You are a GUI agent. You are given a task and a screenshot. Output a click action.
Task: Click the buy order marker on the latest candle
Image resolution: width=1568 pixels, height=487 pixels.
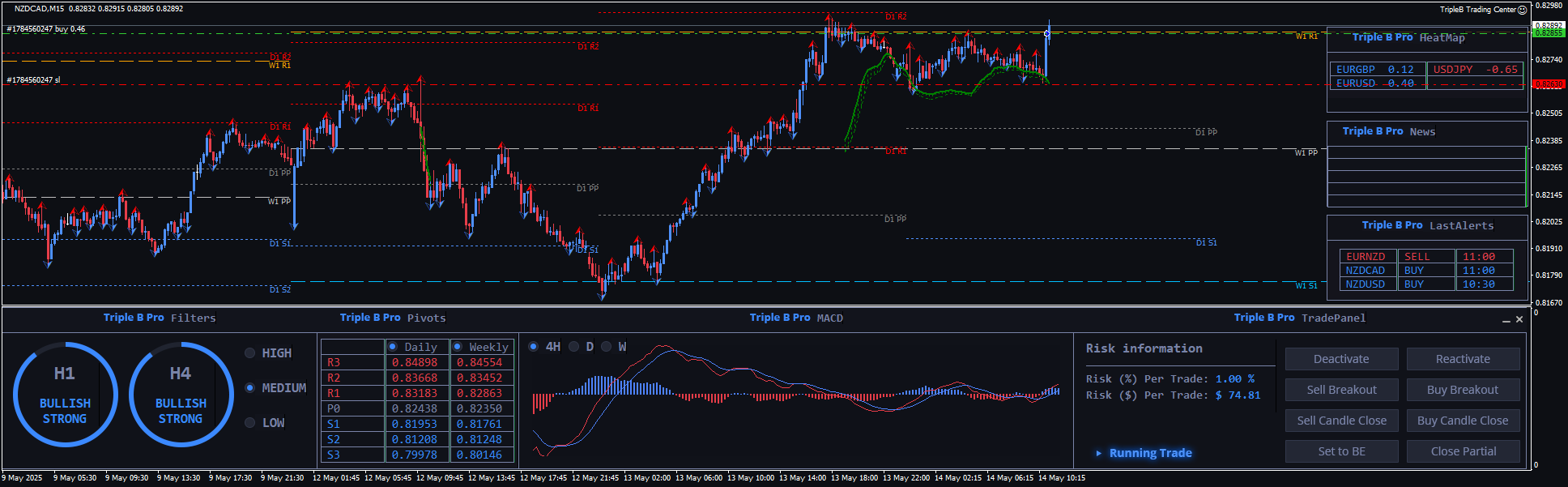click(1047, 33)
